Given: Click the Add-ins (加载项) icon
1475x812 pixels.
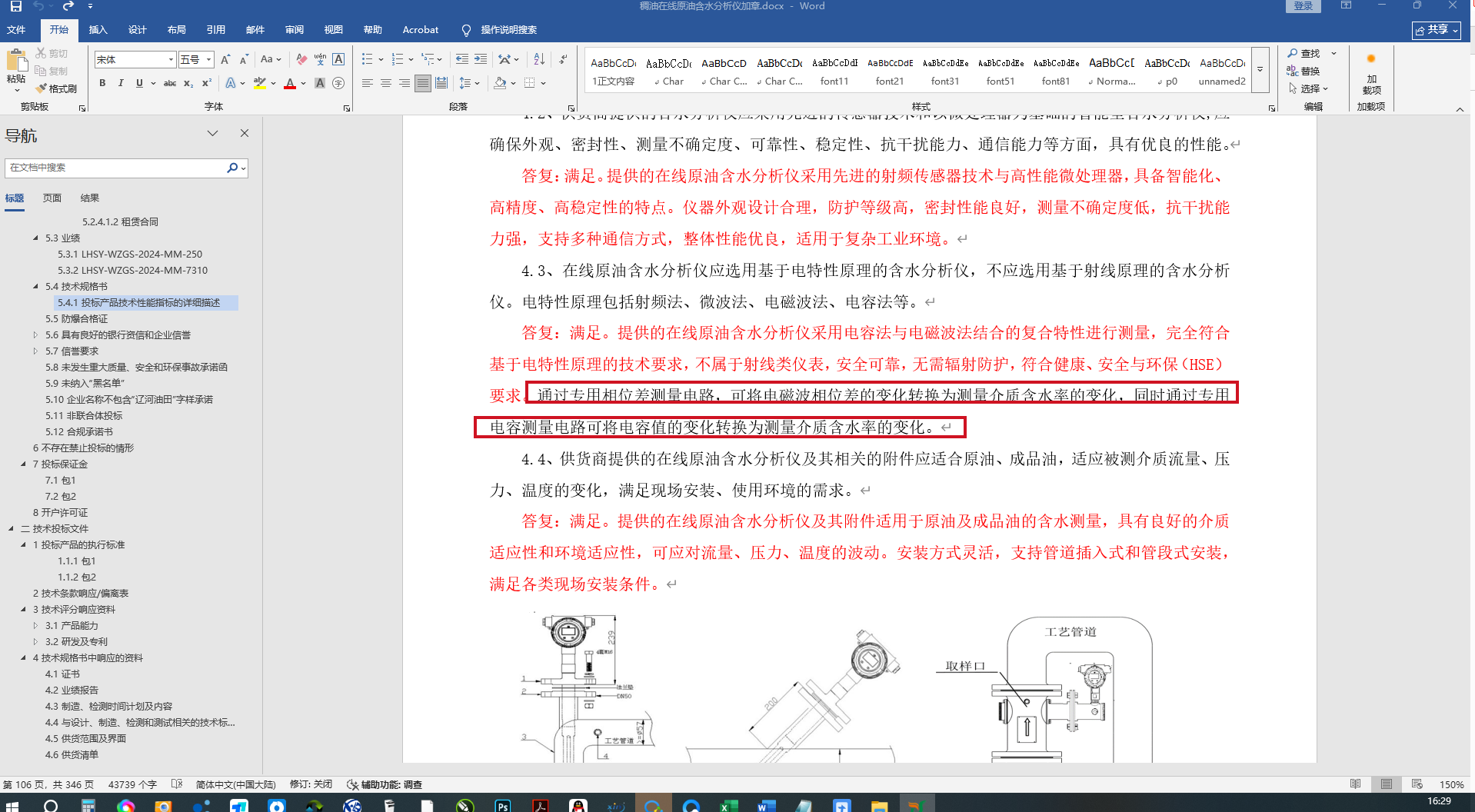Looking at the screenshot, I should click(x=1371, y=74).
